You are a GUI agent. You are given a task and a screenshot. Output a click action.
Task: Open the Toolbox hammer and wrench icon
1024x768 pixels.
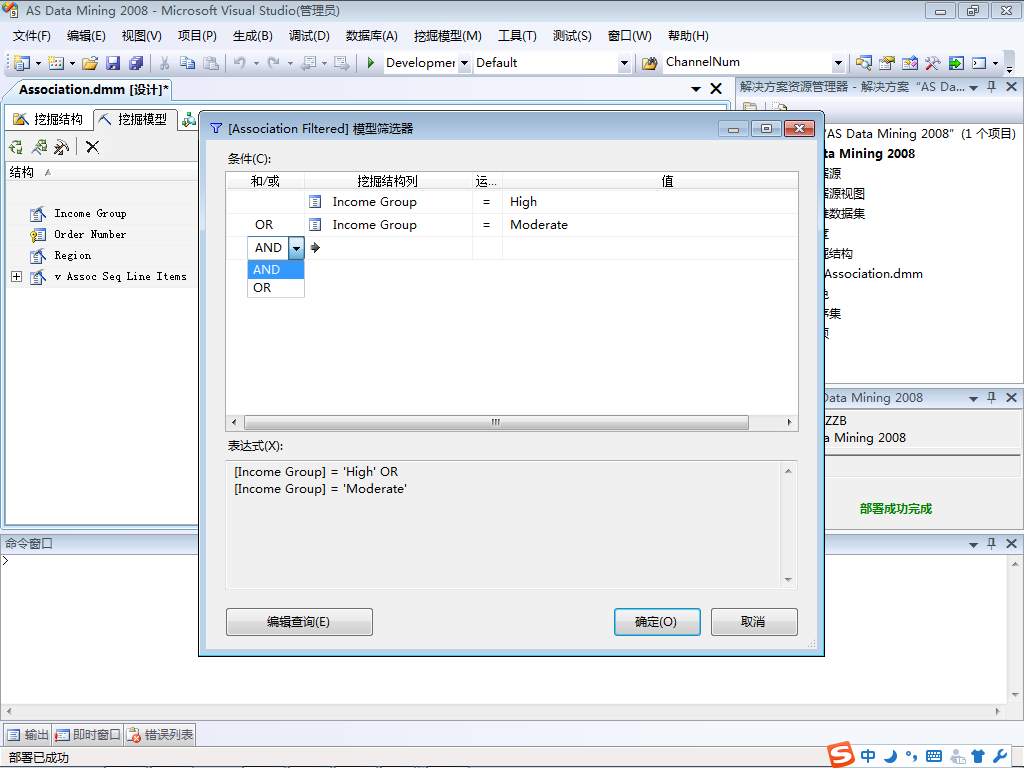point(933,63)
